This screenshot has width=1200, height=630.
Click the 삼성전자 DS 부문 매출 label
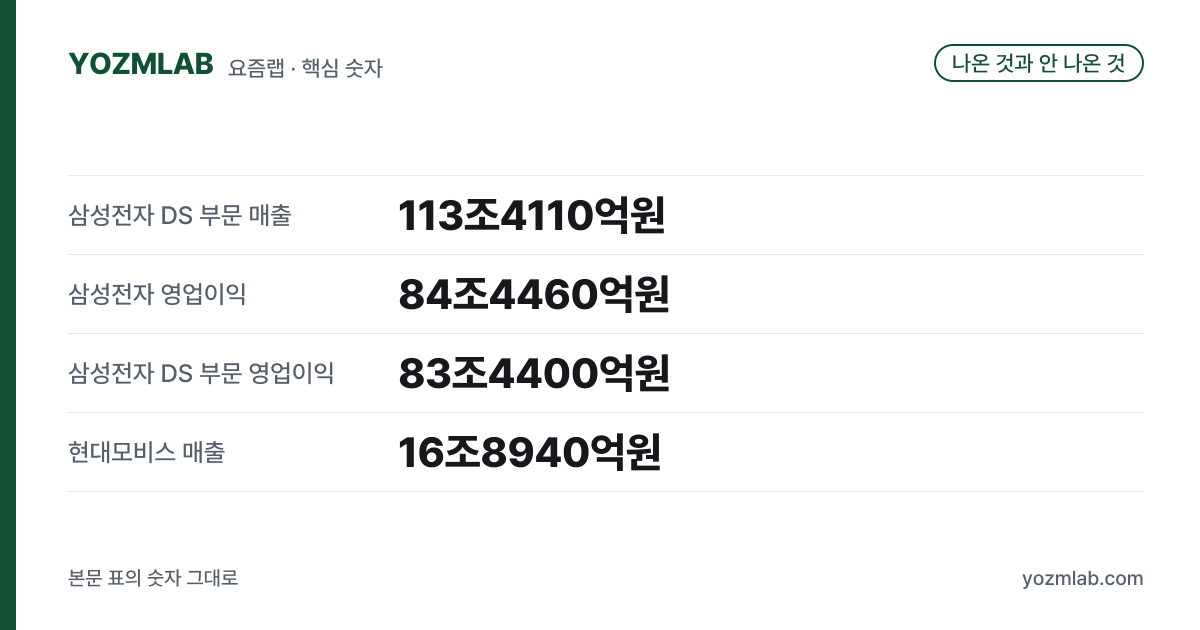[x=180, y=215]
